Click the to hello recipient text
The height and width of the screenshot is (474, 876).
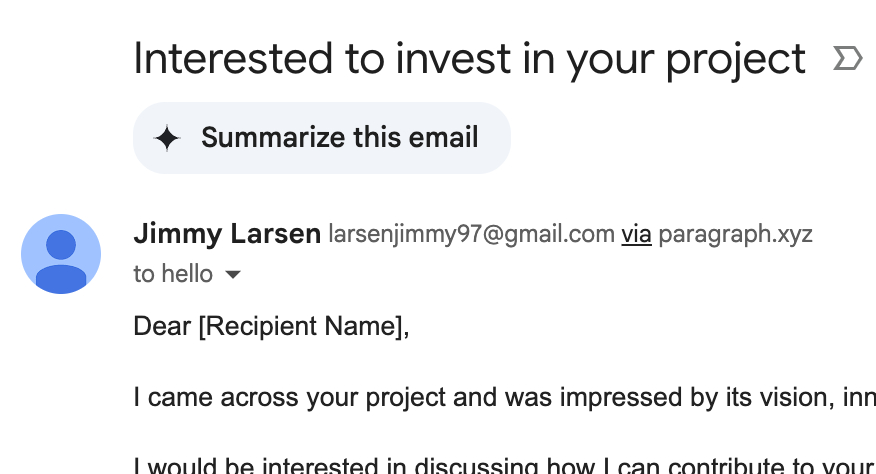tap(173, 274)
